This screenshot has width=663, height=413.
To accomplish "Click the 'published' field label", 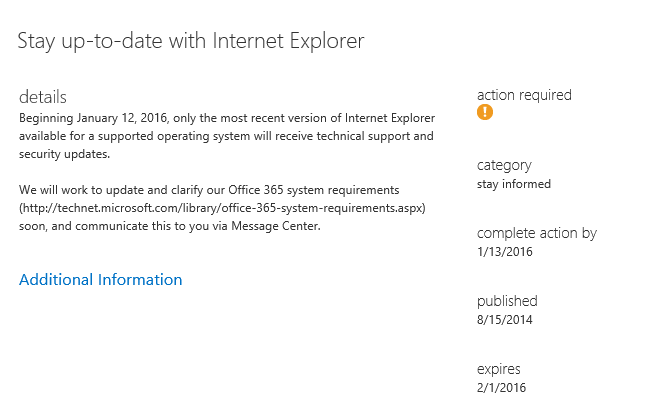I will point(507,301).
